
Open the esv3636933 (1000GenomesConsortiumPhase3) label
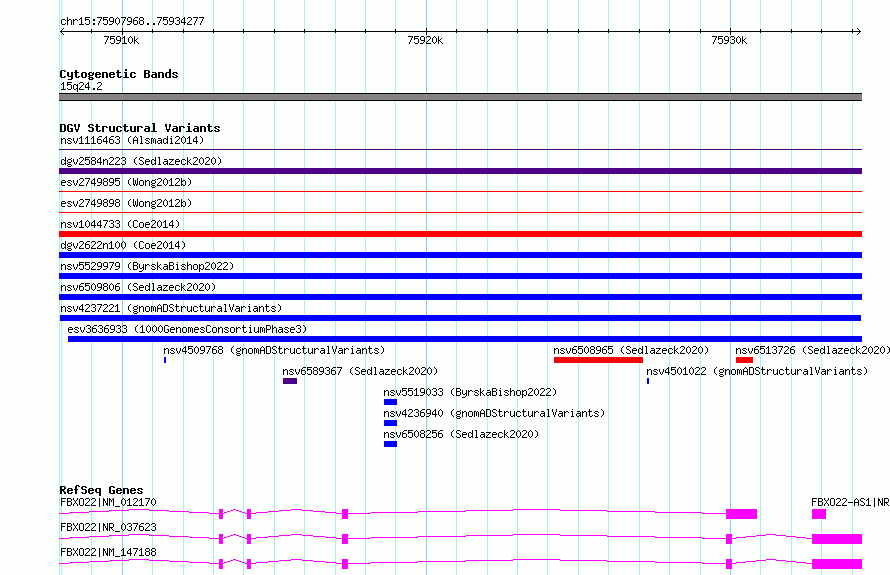tap(187, 329)
